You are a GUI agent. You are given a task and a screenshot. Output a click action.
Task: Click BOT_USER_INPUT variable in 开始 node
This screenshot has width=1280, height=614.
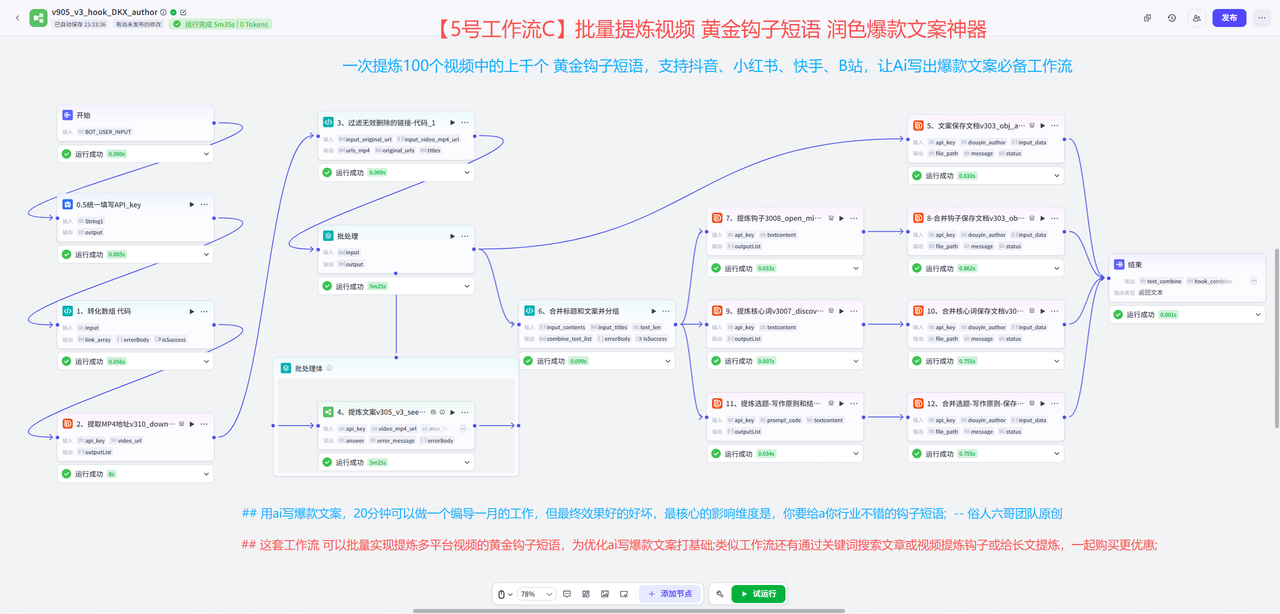tap(105, 132)
